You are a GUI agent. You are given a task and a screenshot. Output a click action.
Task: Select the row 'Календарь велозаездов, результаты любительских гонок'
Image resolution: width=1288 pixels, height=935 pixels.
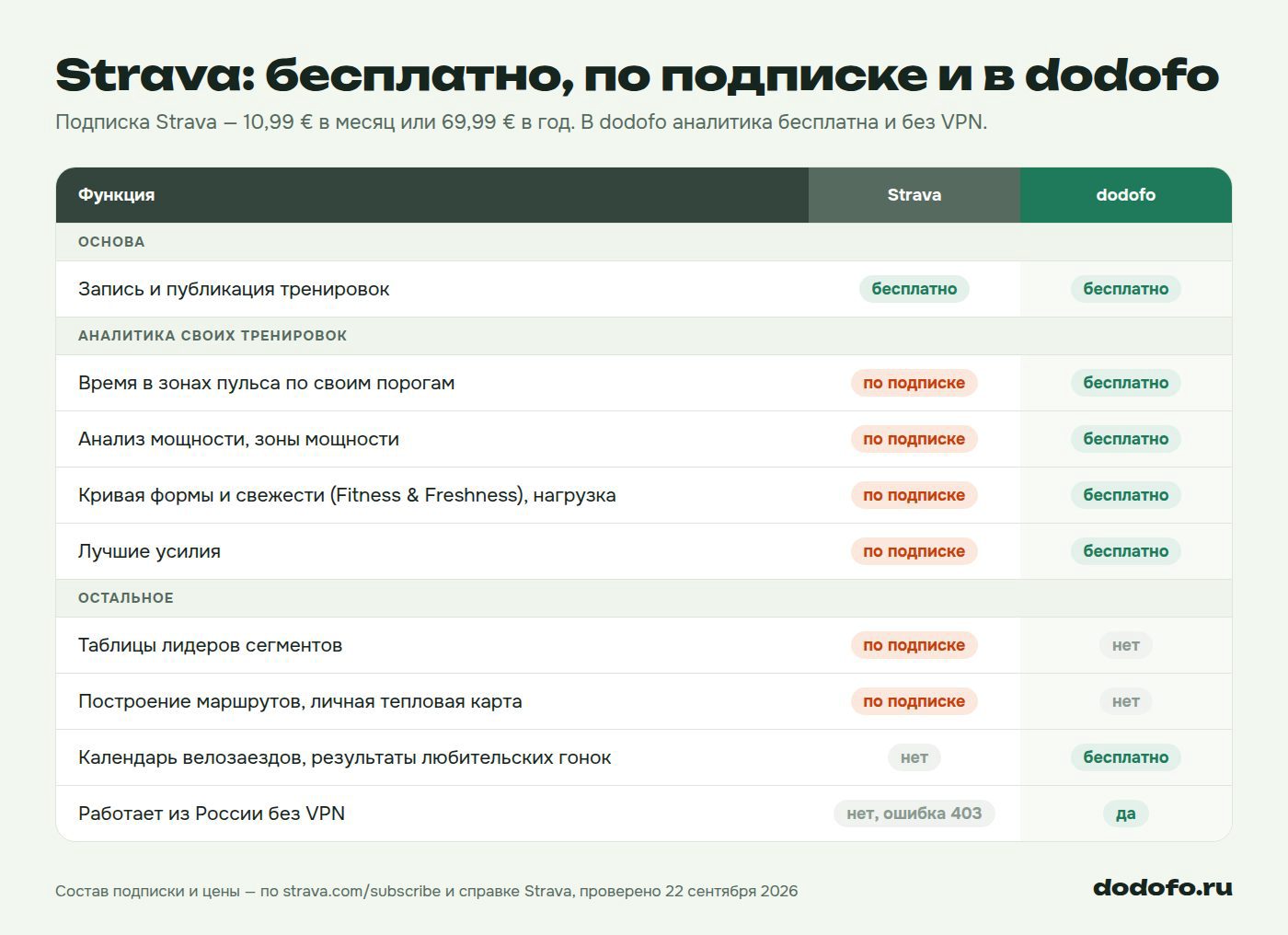point(644,757)
